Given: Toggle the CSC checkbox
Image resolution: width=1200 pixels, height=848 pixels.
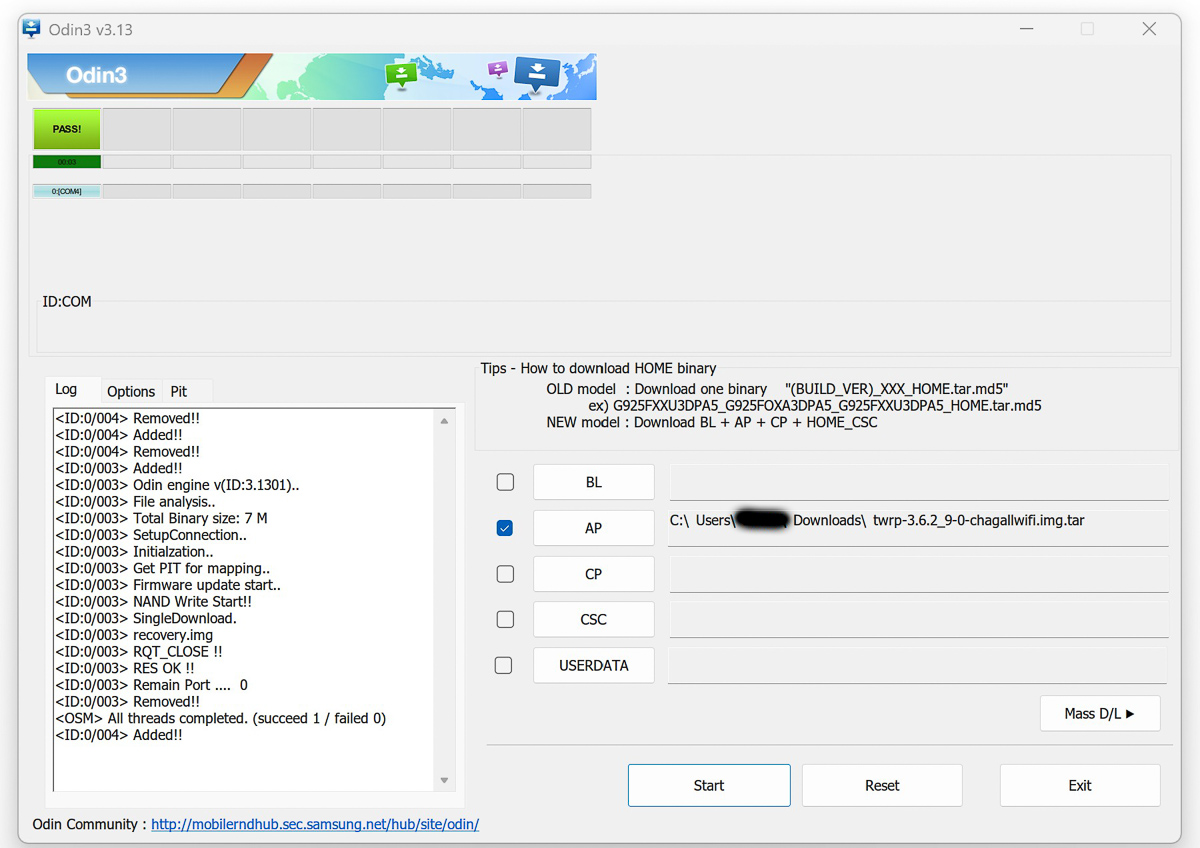Looking at the screenshot, I should tap(505, 620).
